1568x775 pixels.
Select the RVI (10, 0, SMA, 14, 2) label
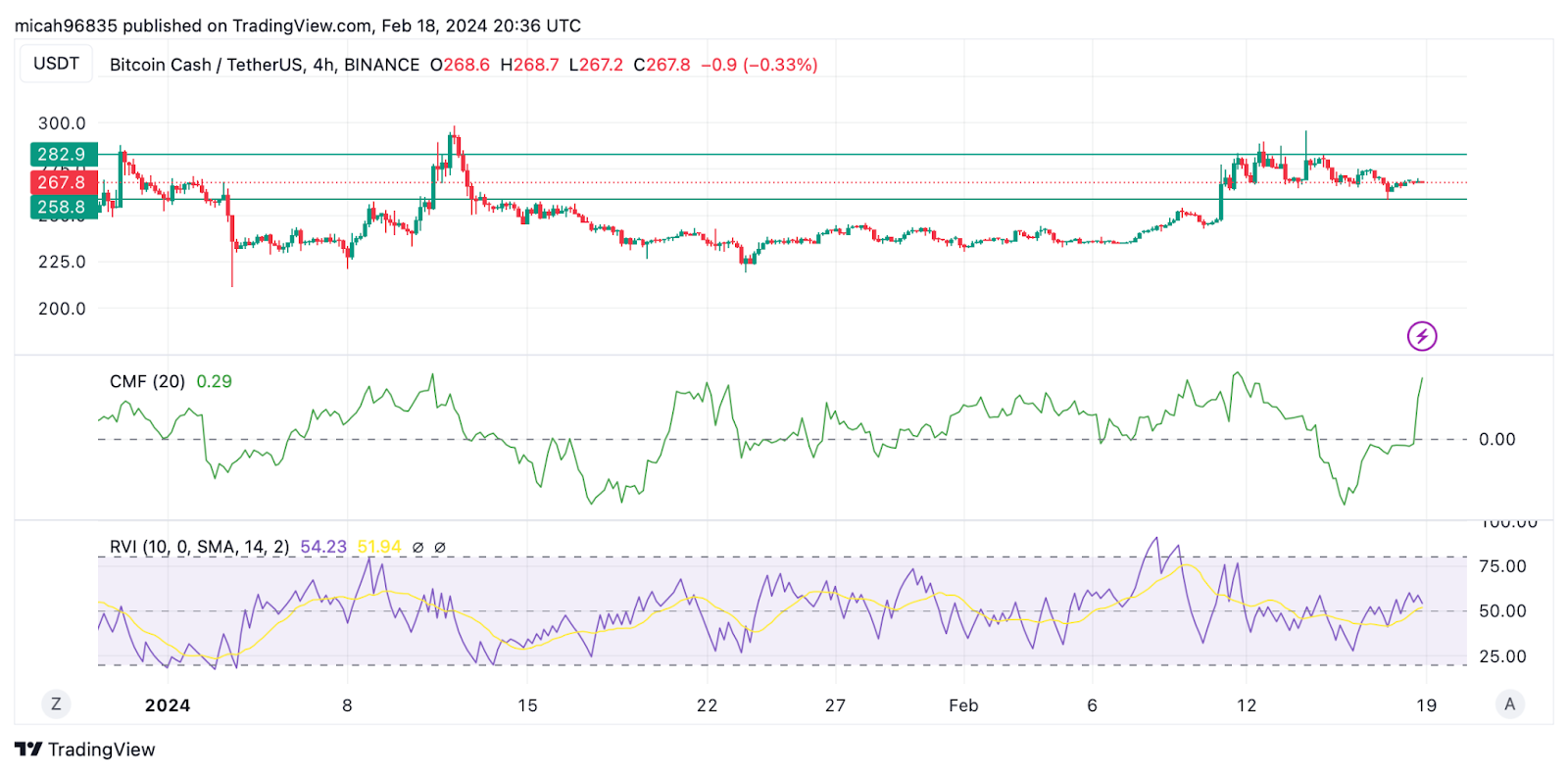(x=199, y=547)
